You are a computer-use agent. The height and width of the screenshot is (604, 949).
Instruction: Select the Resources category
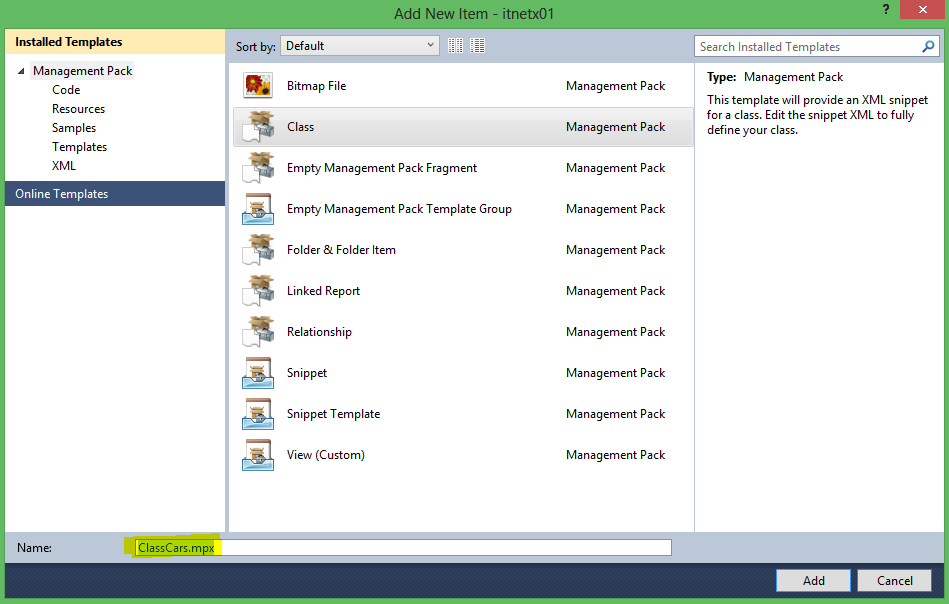78,109
